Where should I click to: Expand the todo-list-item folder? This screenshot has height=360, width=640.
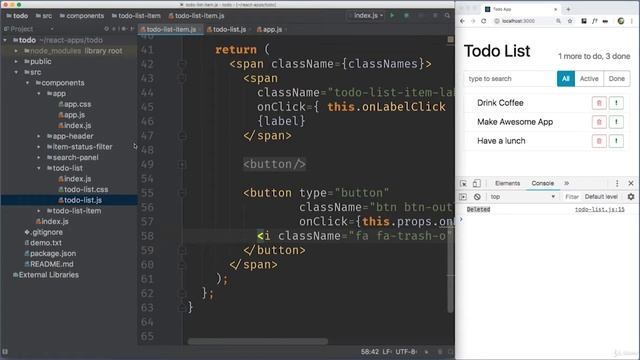39,211
